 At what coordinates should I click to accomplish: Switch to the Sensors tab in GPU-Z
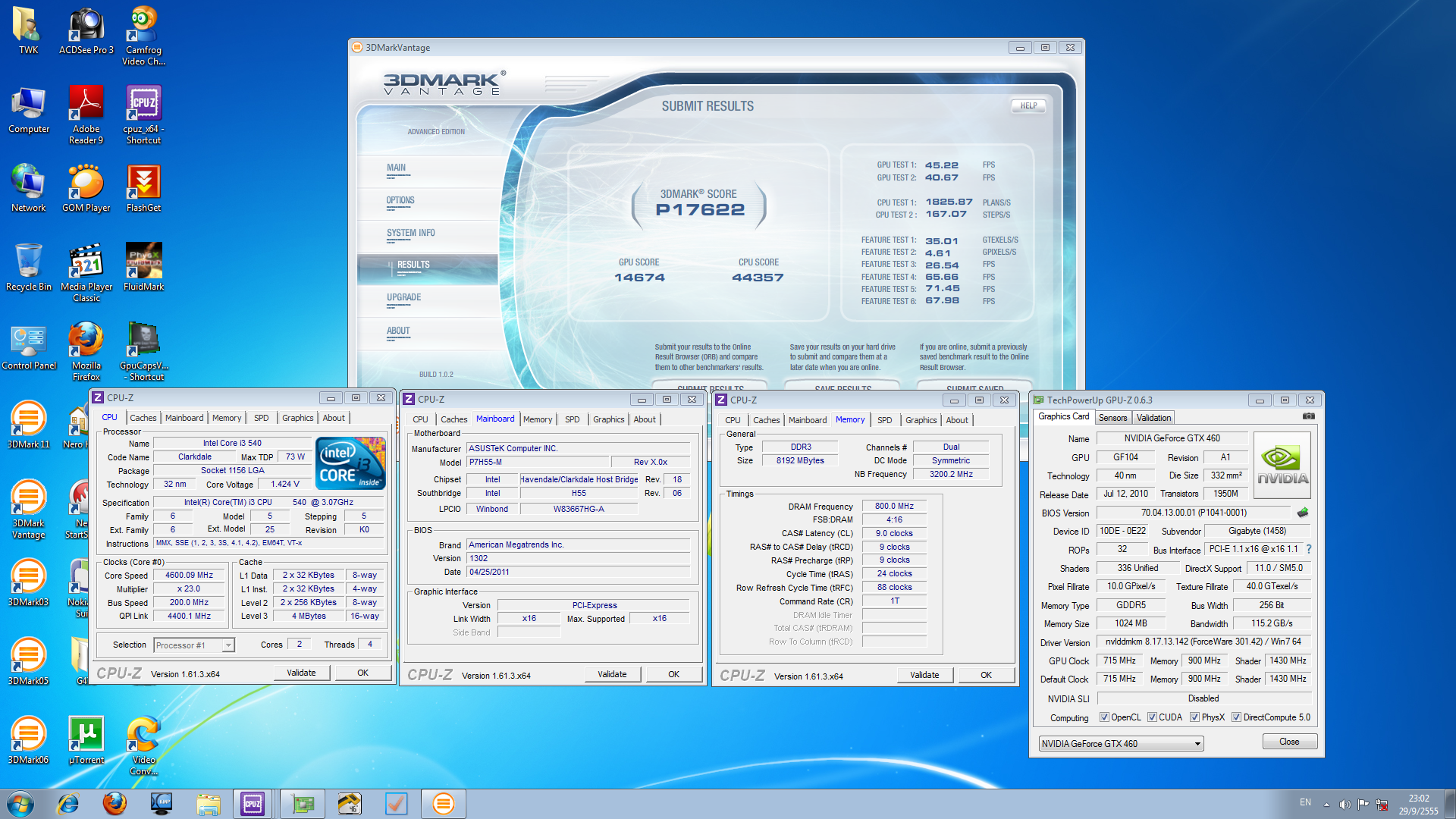click(1112, 418)
